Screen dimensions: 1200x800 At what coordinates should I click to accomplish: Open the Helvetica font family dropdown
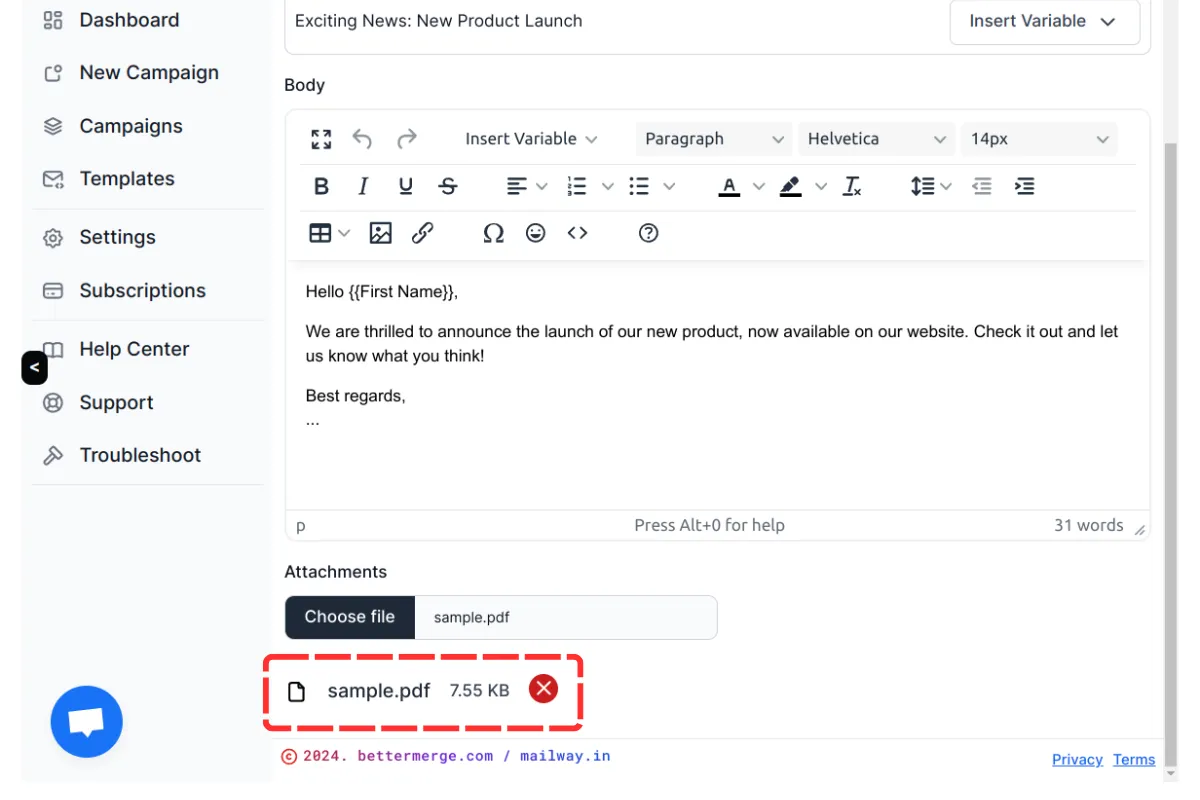tap(876, 139)
